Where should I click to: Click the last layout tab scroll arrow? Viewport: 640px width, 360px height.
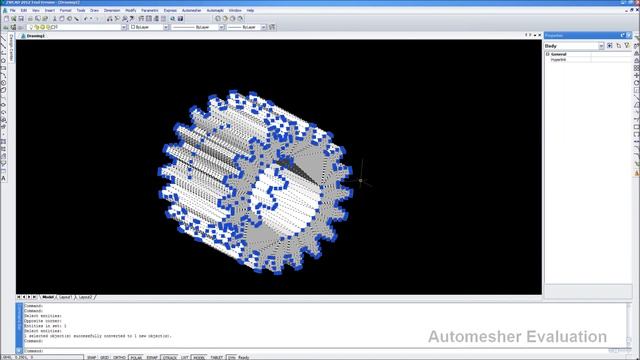(34, 297)
